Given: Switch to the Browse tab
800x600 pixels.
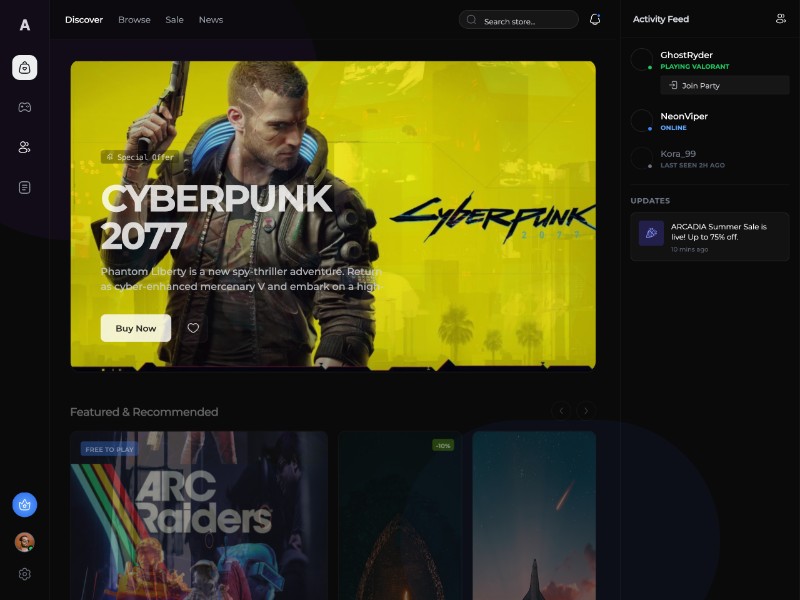Looking at the screenshot, I should [x=134, y=19].
